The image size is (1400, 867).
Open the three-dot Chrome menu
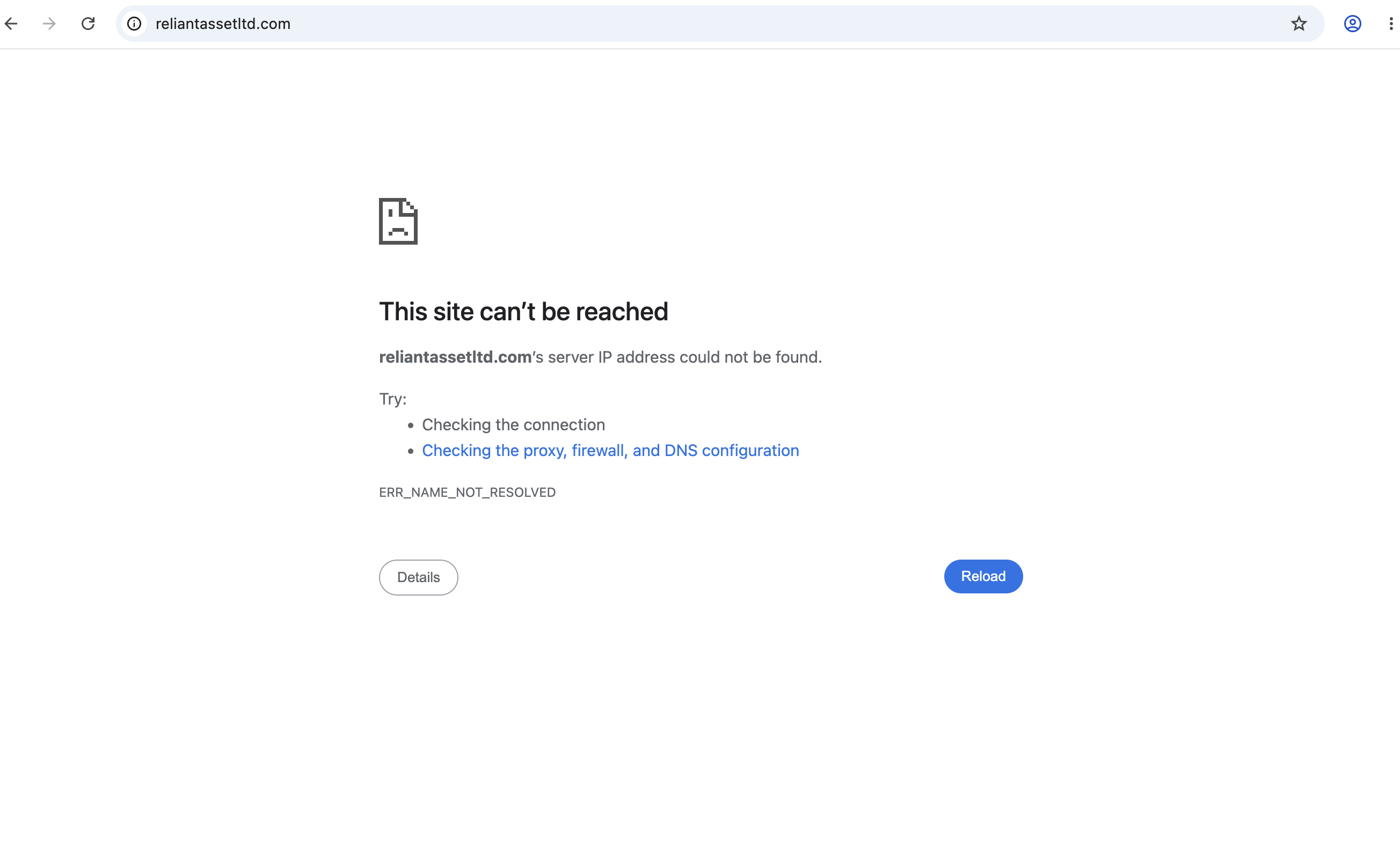tap(1391, 24)
